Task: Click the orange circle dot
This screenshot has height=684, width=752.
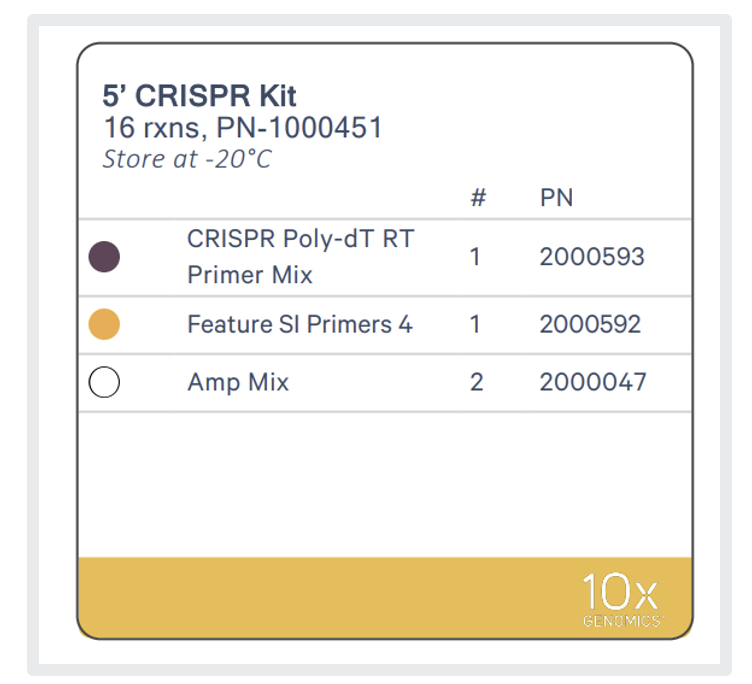Action: [104, 324]
